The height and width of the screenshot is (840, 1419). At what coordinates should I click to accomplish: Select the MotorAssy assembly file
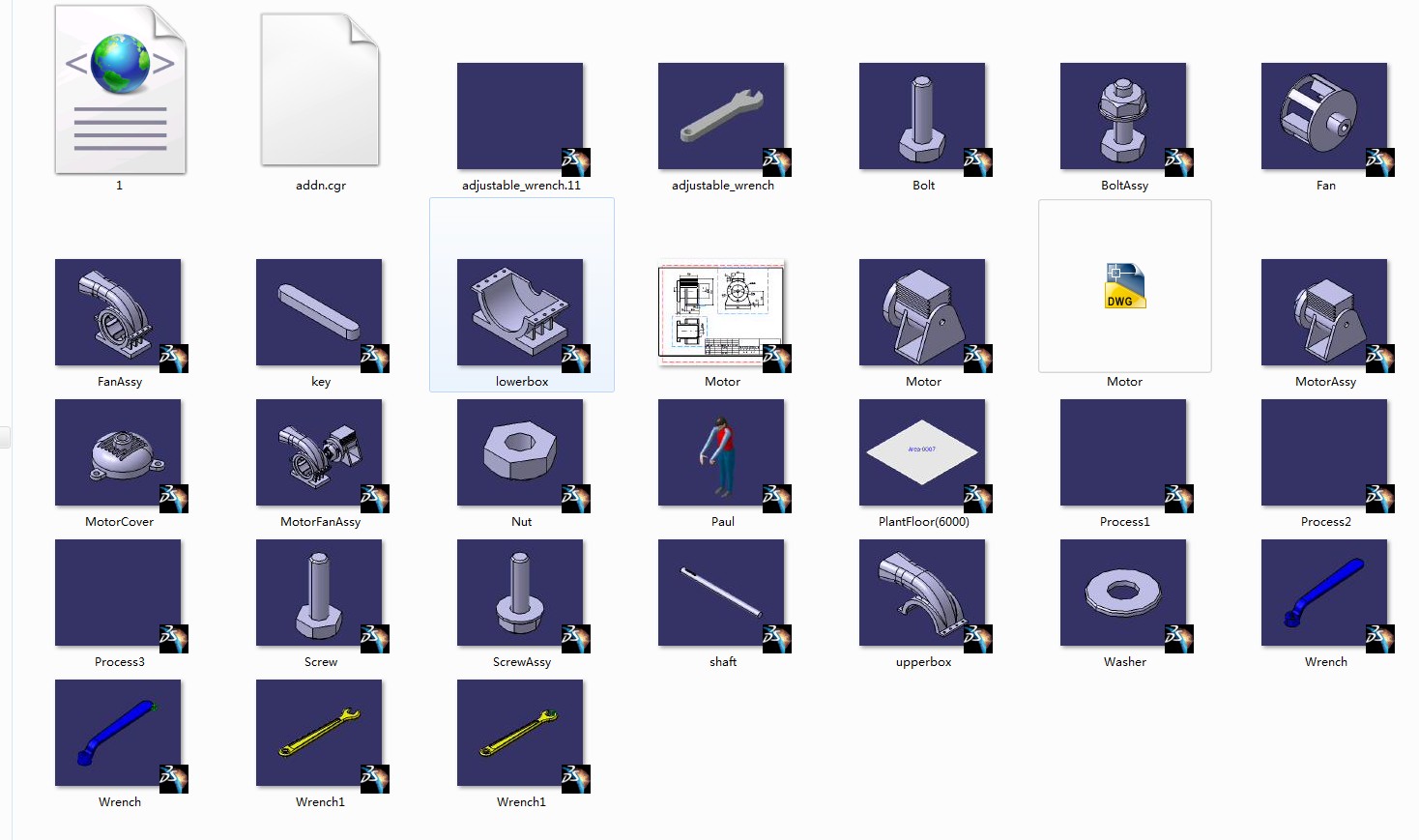point(1324,312)
